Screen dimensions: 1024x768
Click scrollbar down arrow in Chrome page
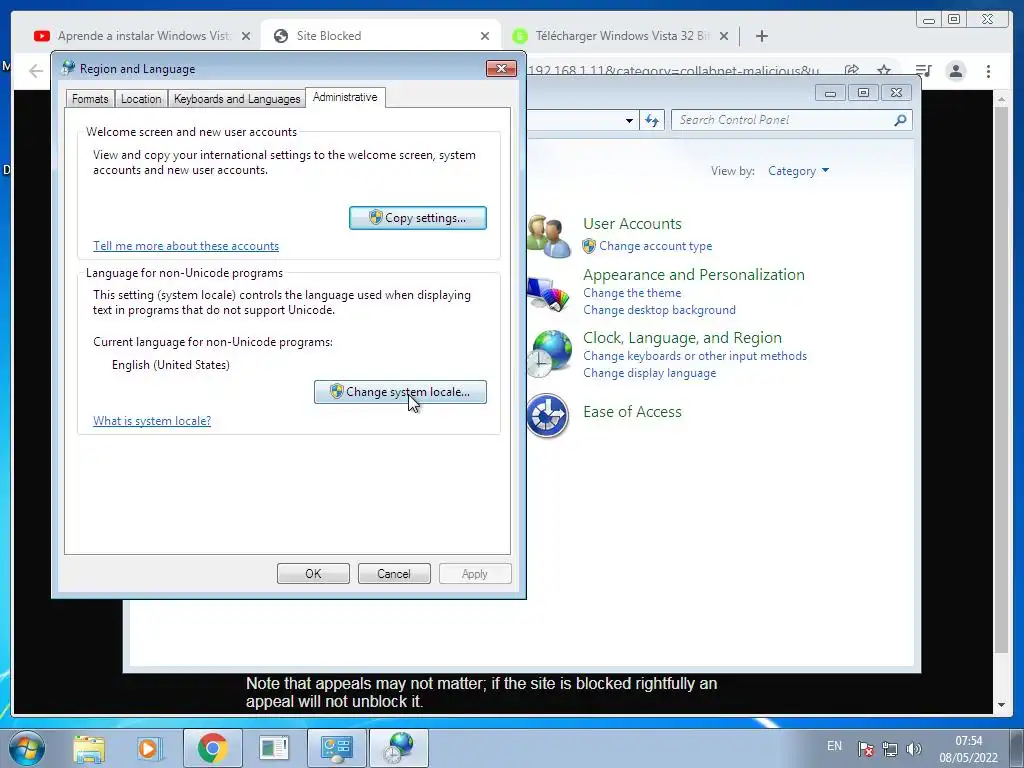pos(1001,705)
